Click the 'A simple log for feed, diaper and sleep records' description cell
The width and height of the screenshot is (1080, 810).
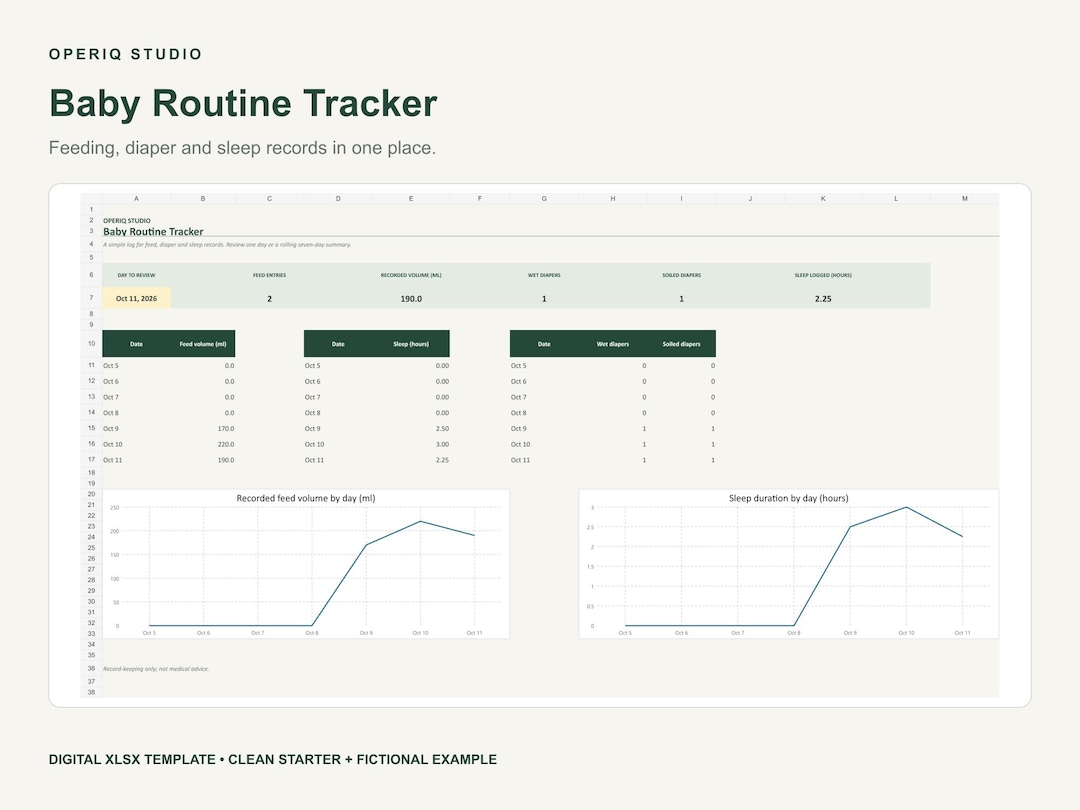coord(227,245)
